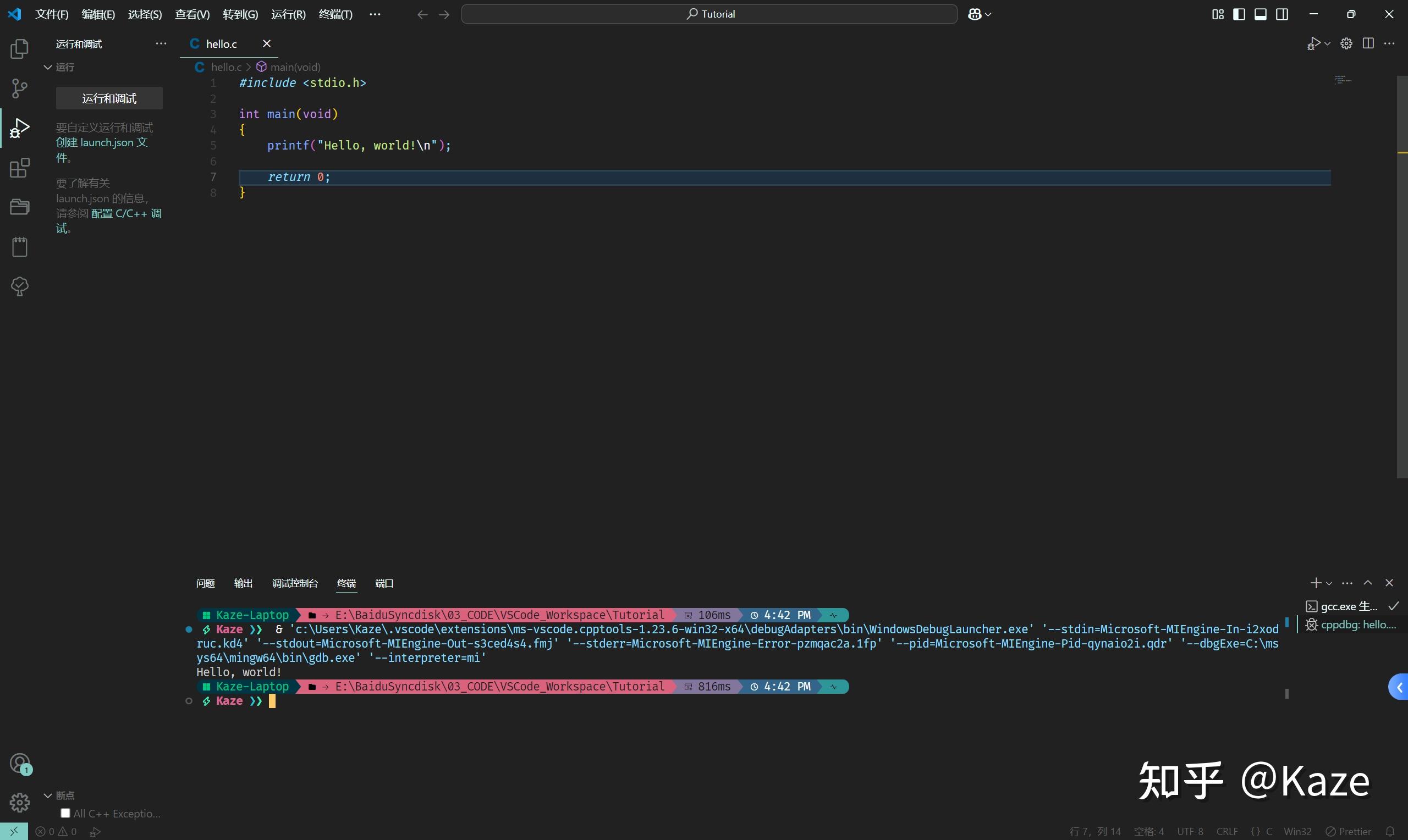Viewport: 1408px width, 840px height.
Task: Select the Source Control icon in activity bar
Action: pyautogui.click(x=19, y=89)
